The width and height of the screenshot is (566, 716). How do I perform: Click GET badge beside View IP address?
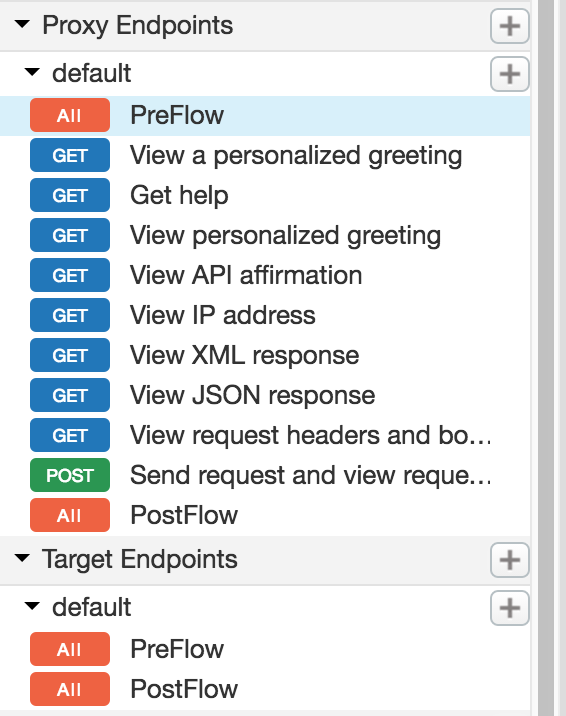70,316
